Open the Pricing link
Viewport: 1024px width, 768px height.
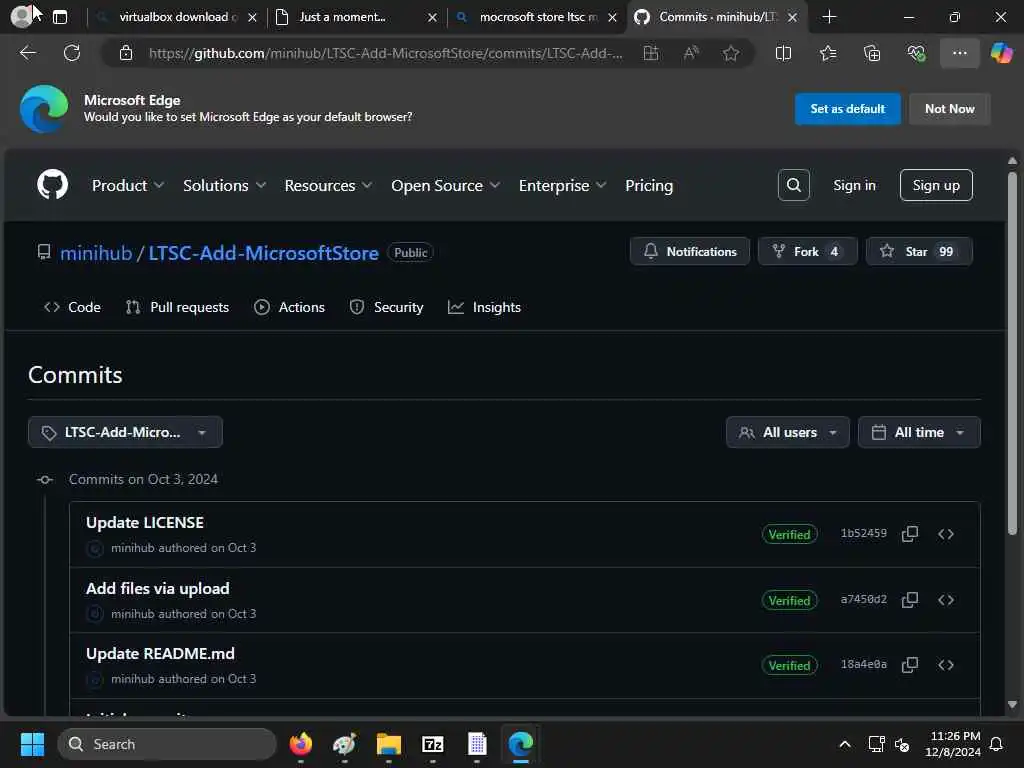(648, 185)
